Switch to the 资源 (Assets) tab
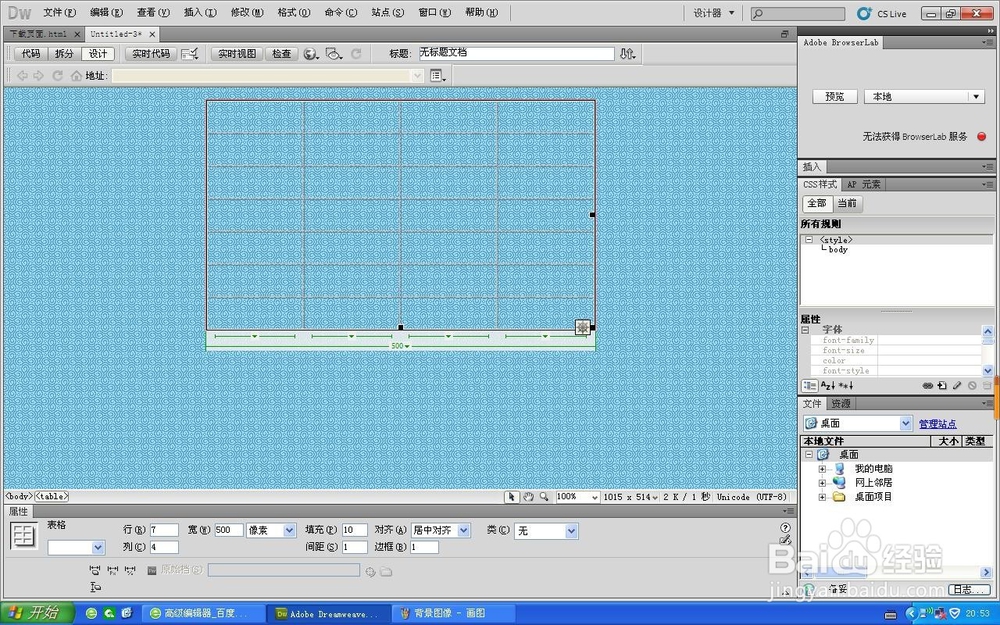This screenshot has width=1000, height=625. 841,404
